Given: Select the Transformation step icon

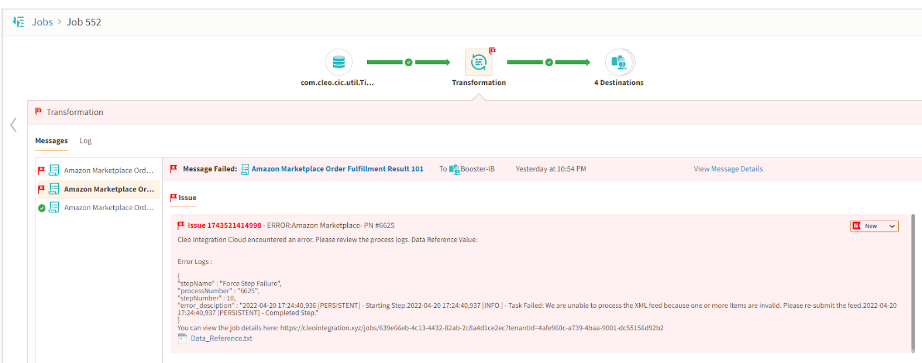Looking at the screenshot, I should tap(478, 62).
